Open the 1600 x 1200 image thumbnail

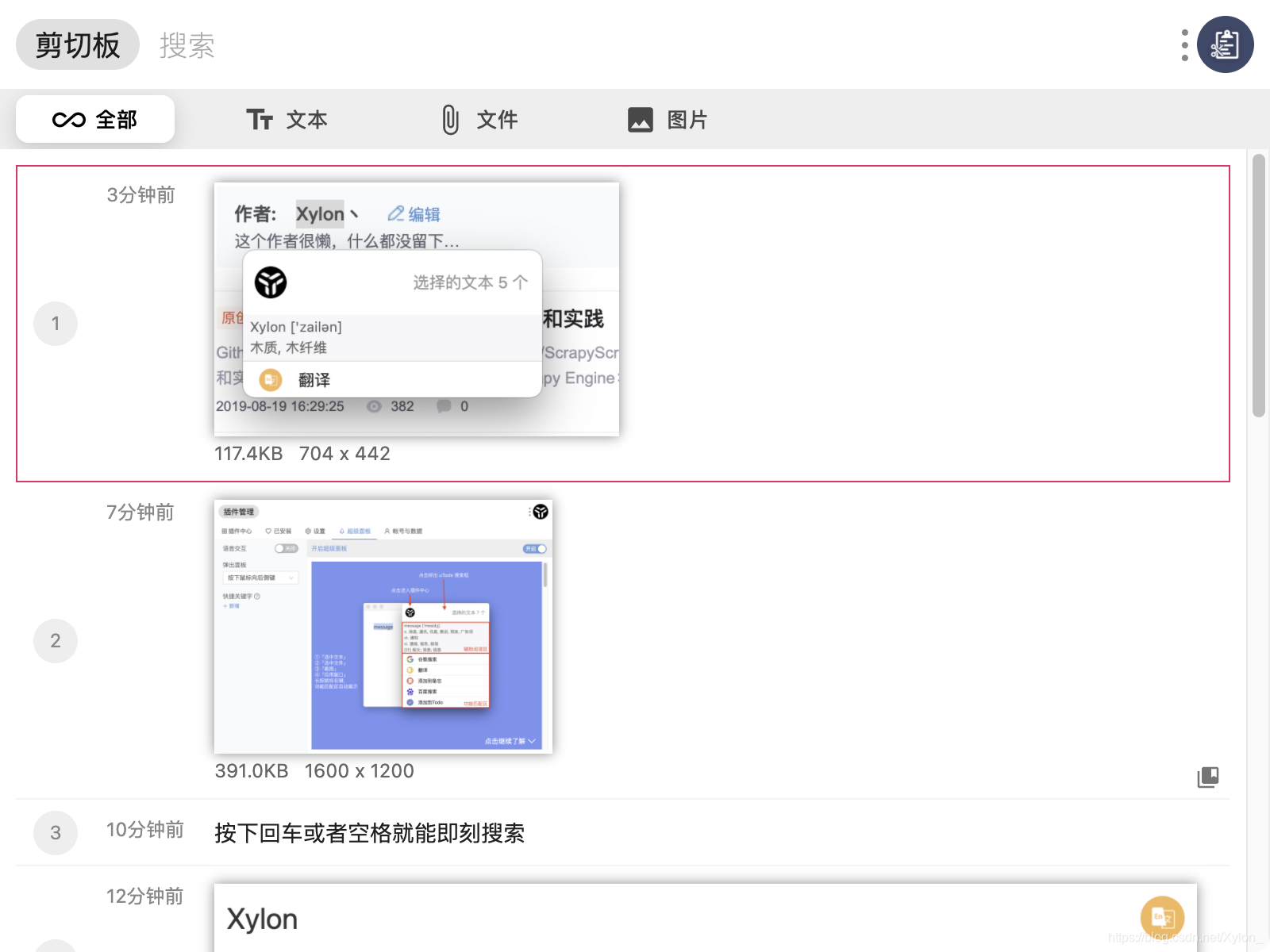(x=383, y=627)
